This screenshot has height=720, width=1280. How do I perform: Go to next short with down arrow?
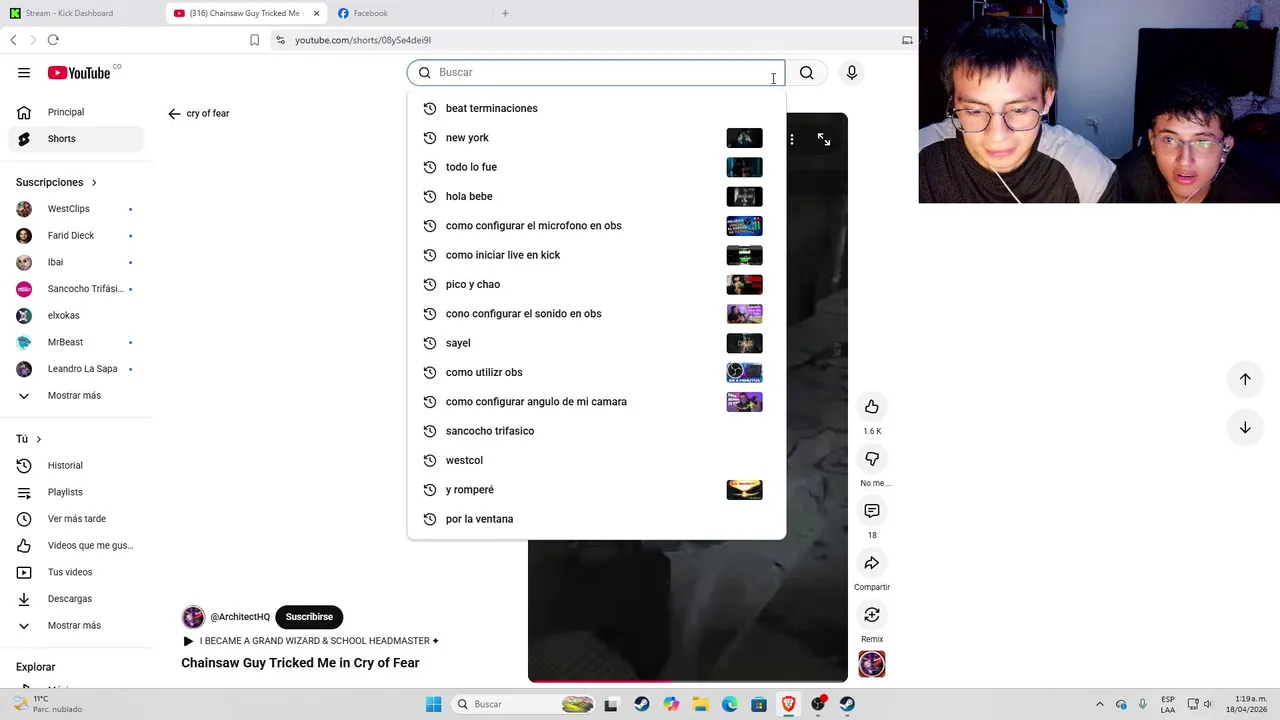tap(1245, 428)
